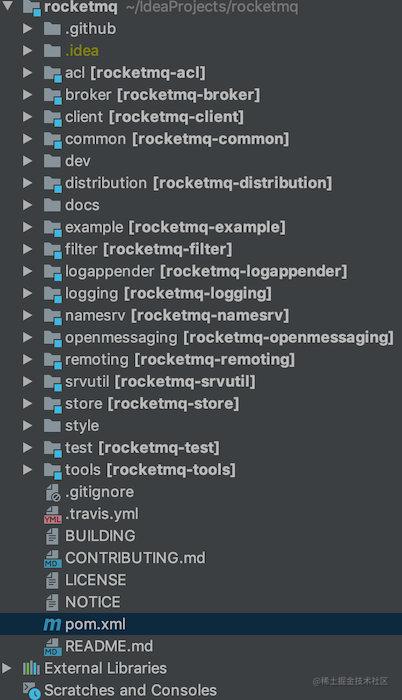The width and height of the screenshot is (402, 700).
Task: Click the .gitignore file icon
Action: 53,492
